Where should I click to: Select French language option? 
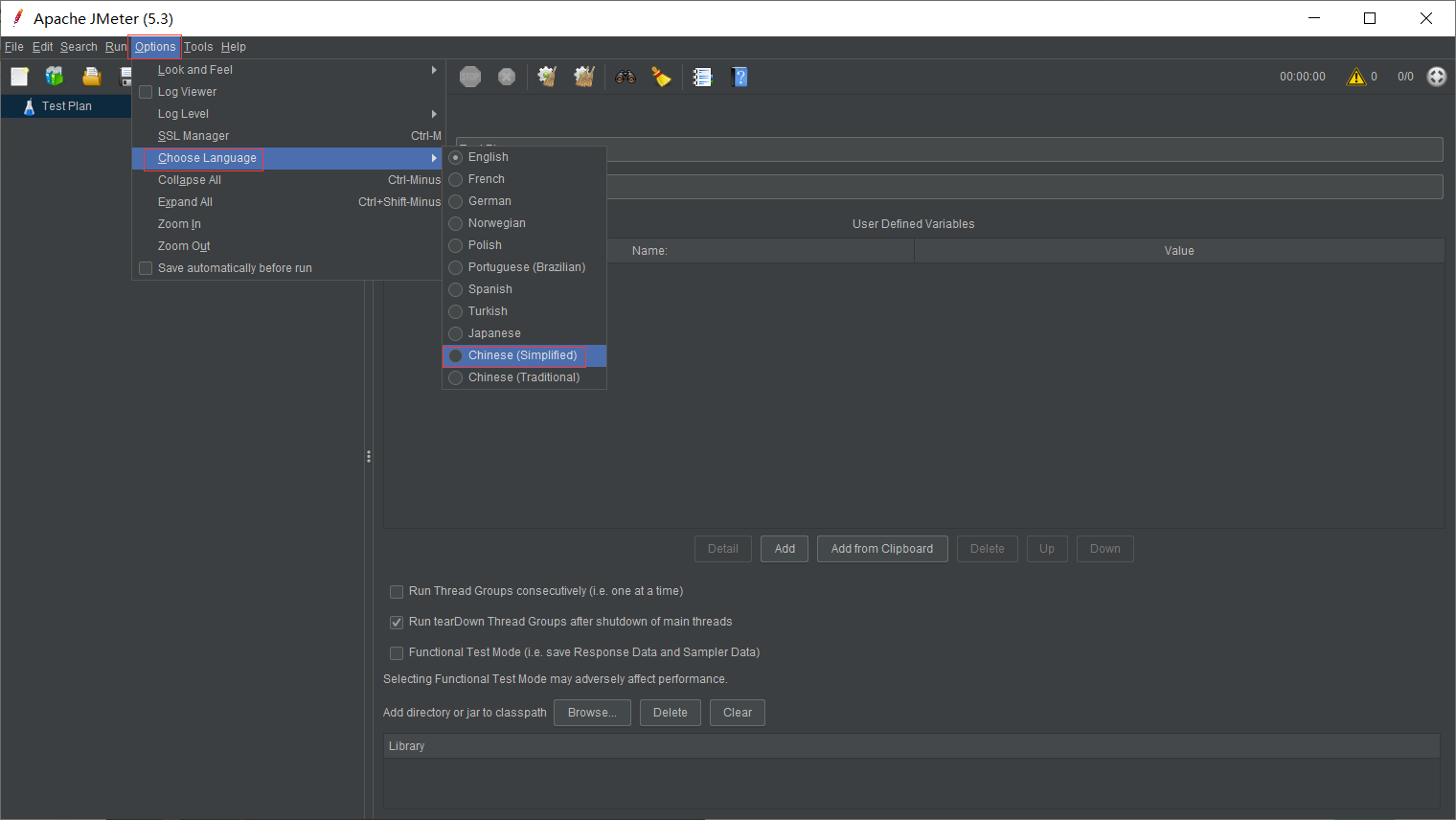[524, 179]
